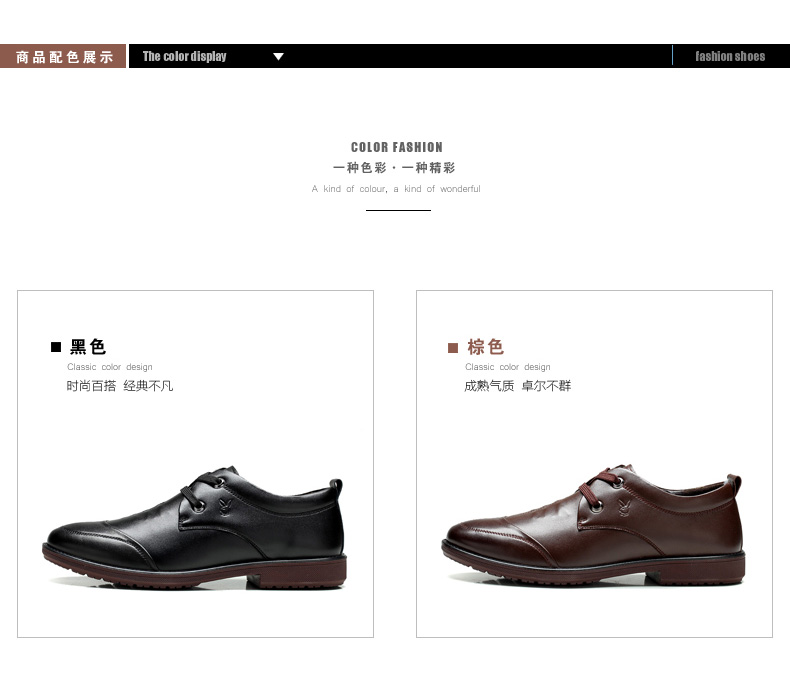
Task: Click 'Classic color design' under 黑色
Action: [x=110, y=367]
